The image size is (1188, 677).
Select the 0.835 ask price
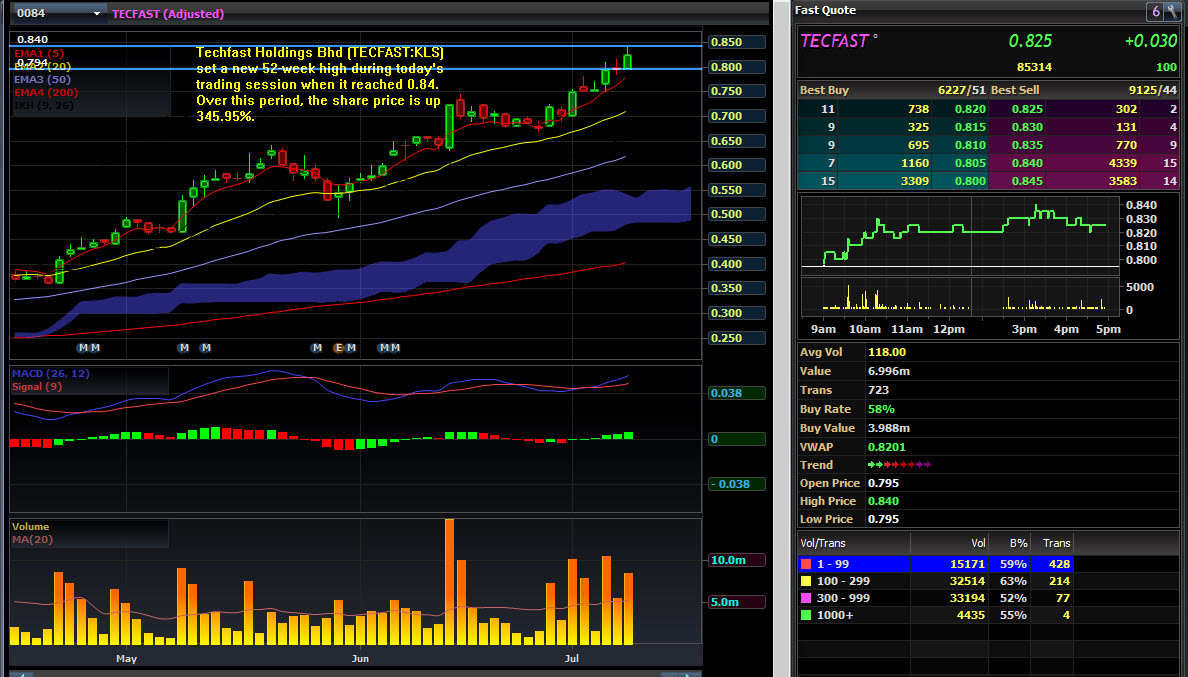point(1027,145)
